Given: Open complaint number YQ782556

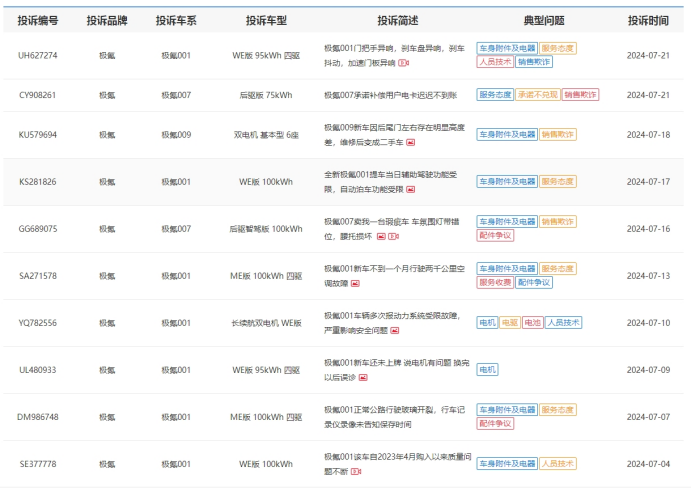Looking at the screenshot, I should (x=38, y=323).
